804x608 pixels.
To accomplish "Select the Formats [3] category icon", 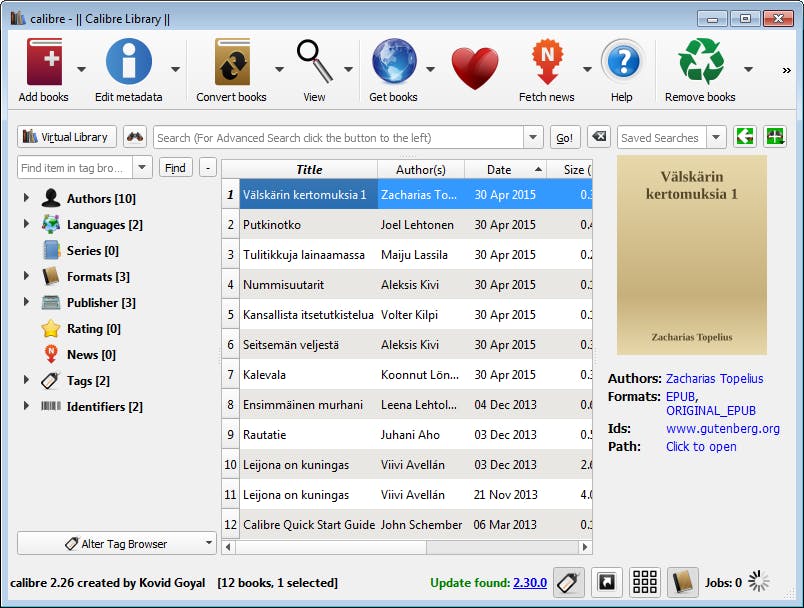I will click(51, 276).
